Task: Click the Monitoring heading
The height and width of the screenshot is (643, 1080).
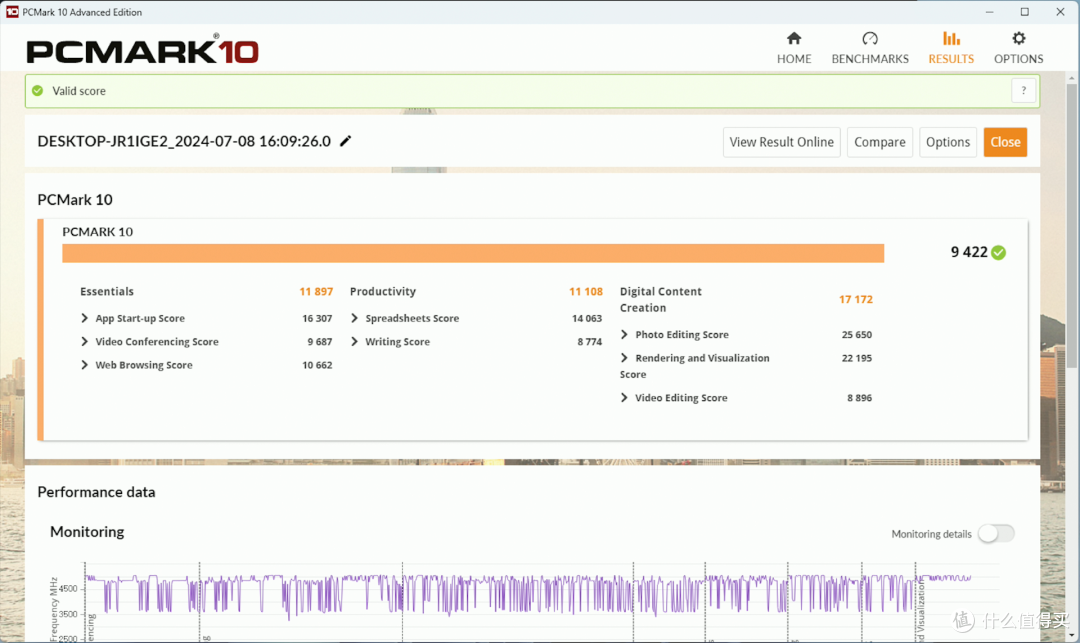Action: click(x=87, y=531)
